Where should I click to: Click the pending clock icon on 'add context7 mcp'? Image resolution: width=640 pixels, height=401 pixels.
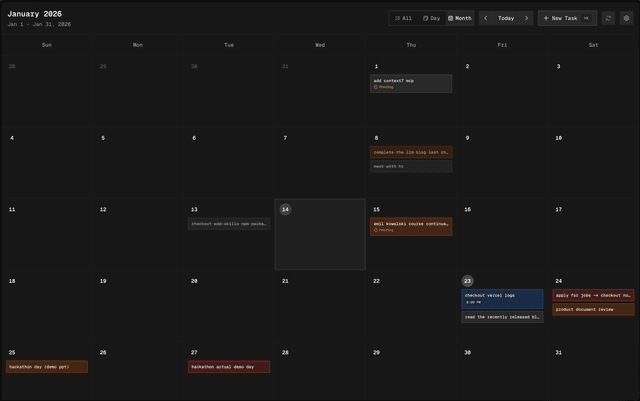pos(375,87)
